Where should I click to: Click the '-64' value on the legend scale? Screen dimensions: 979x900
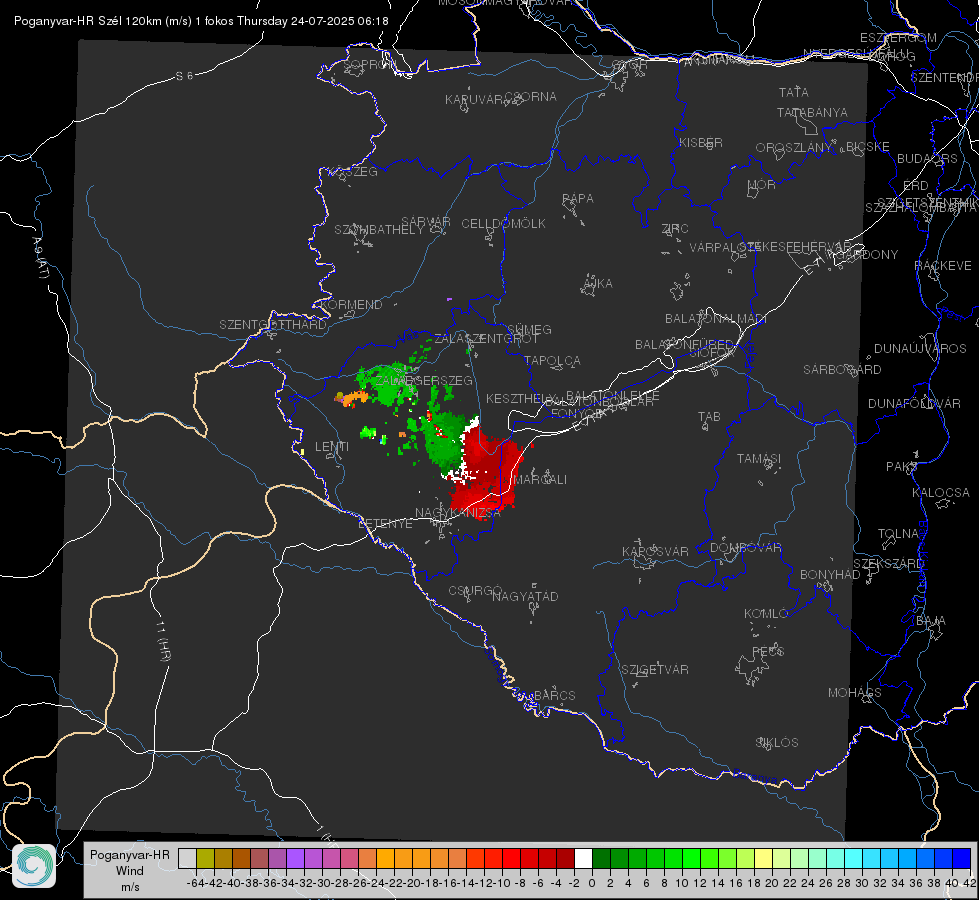point(196,883)
